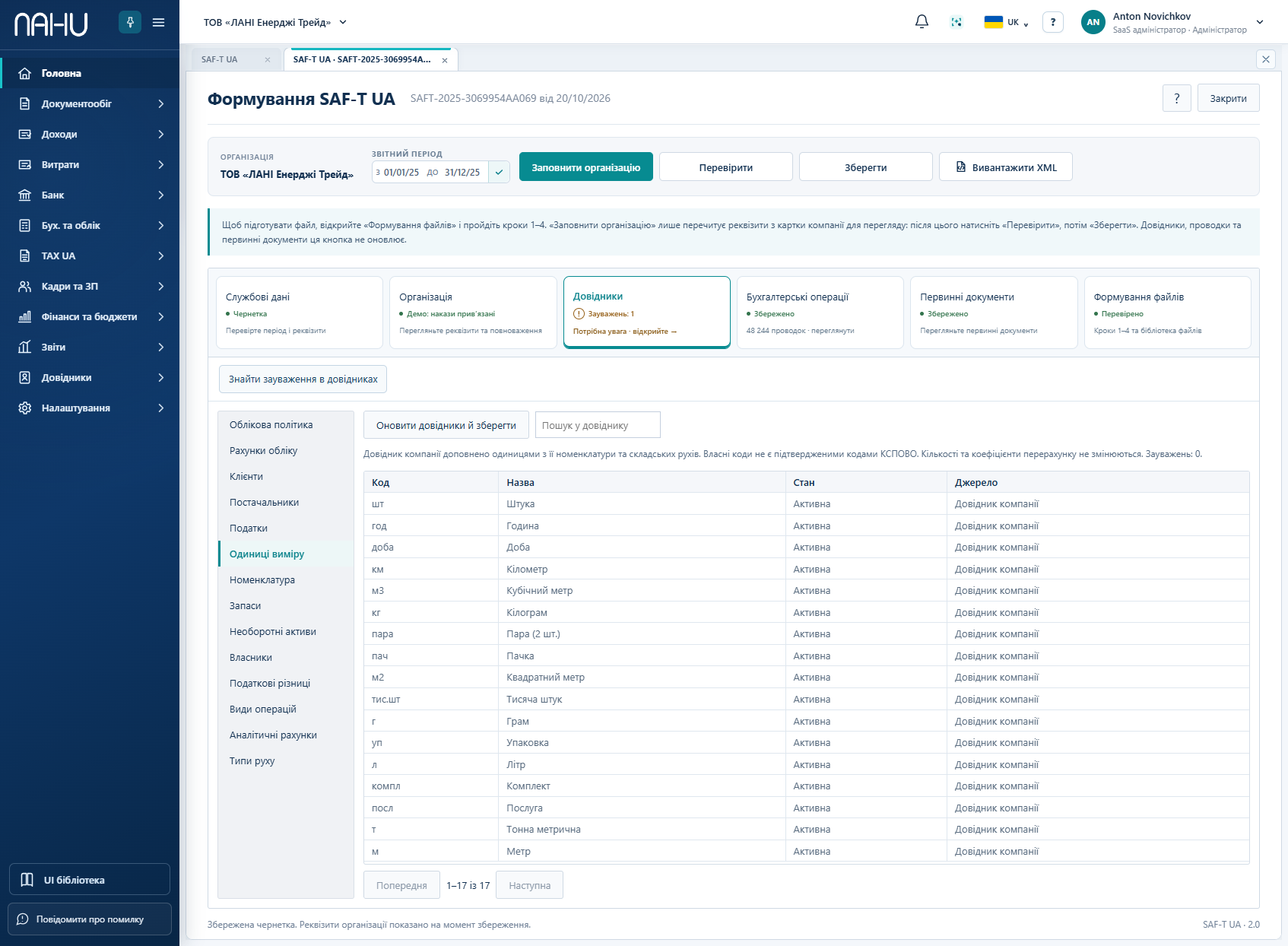Click the UI бібліотека book icon
1288x946 pixels.
27,880
